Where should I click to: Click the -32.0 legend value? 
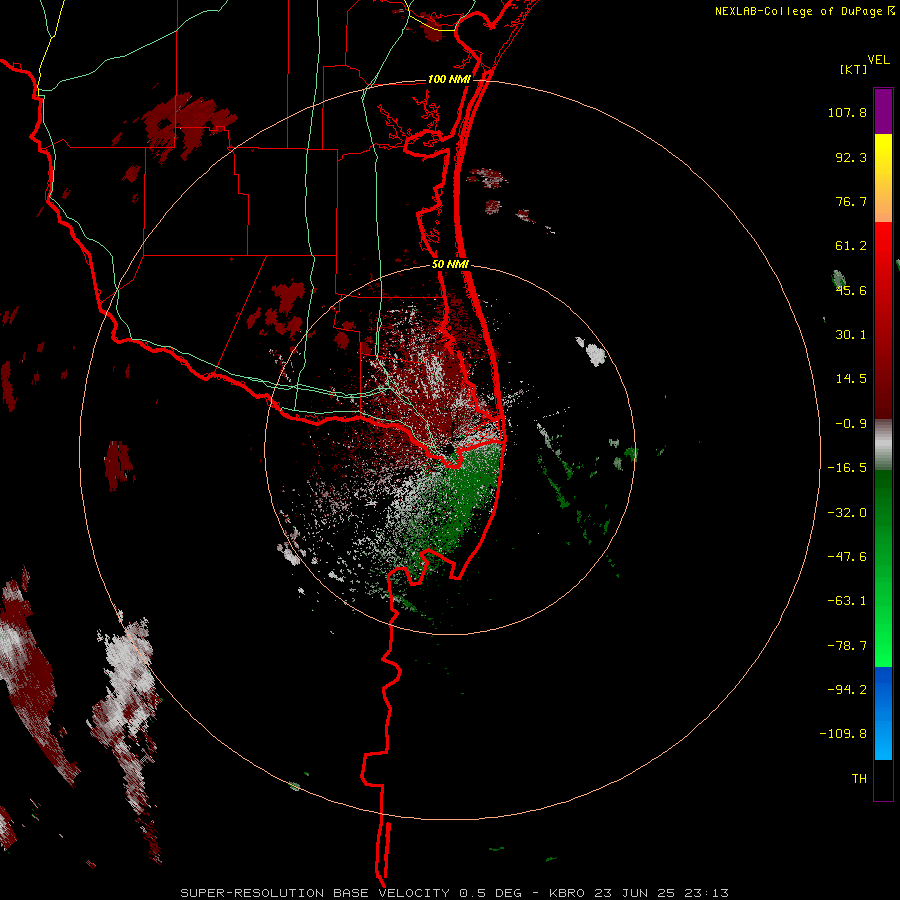847,513
